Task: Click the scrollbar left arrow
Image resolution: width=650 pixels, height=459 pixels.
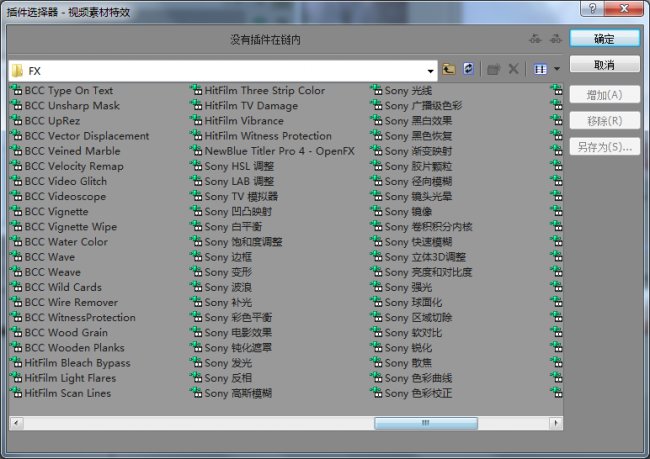Action: click(16, 423)
